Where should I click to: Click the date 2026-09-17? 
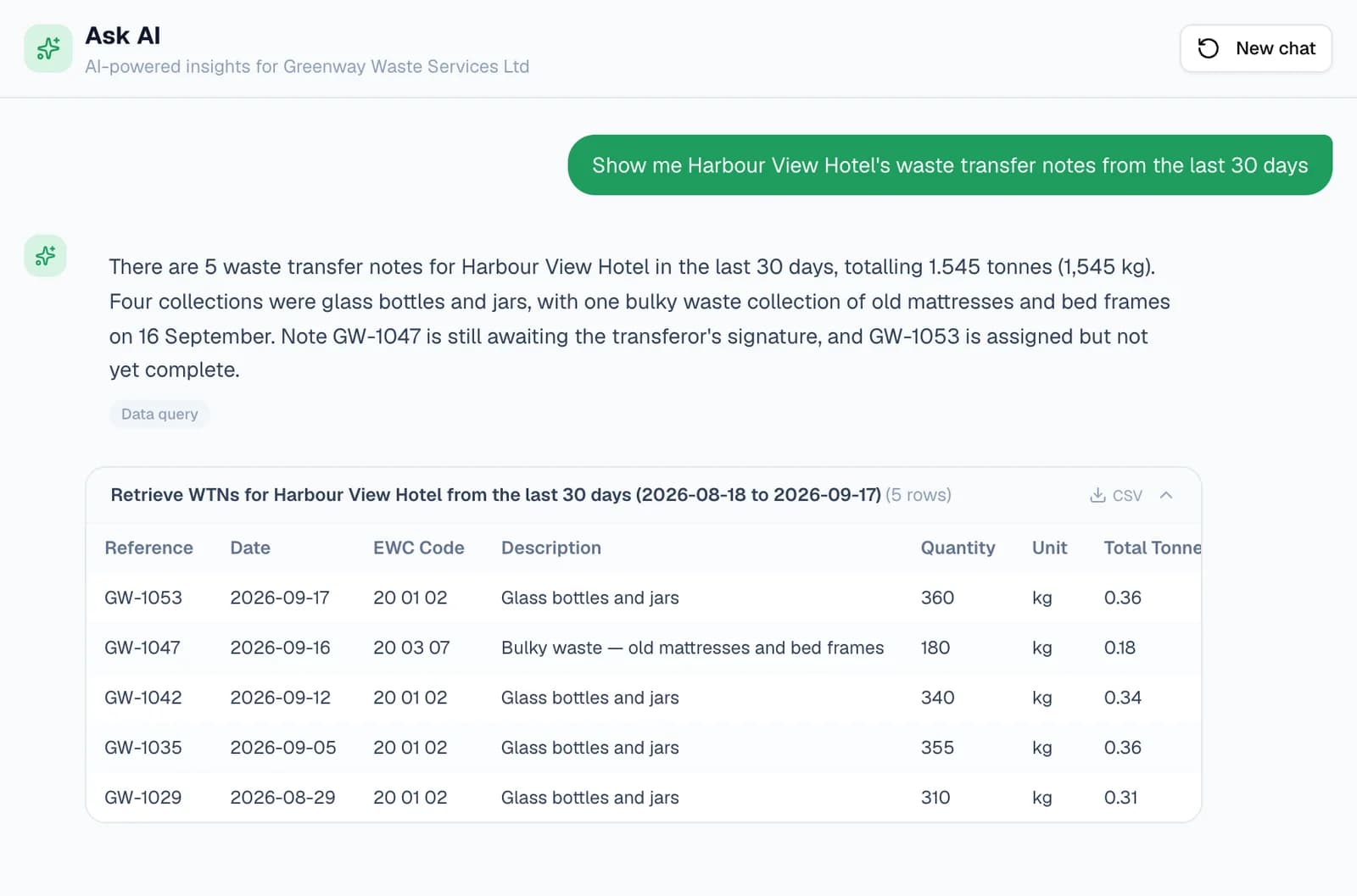click(x=280, y=598)
